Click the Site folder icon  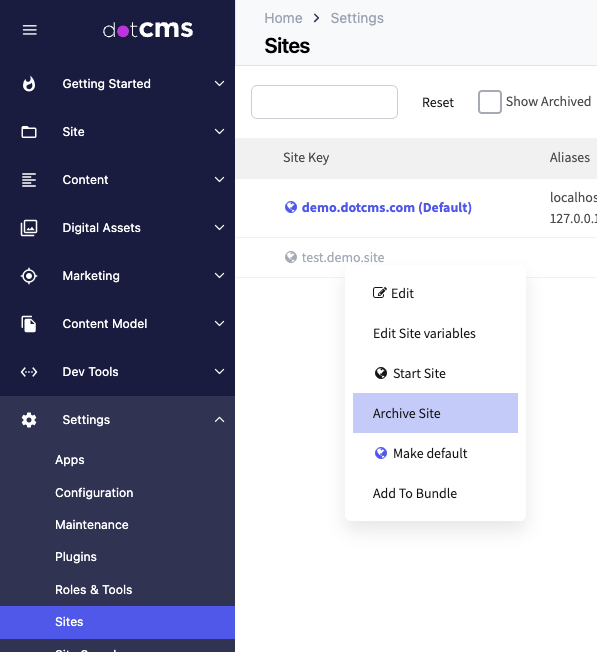click(29, 132)
